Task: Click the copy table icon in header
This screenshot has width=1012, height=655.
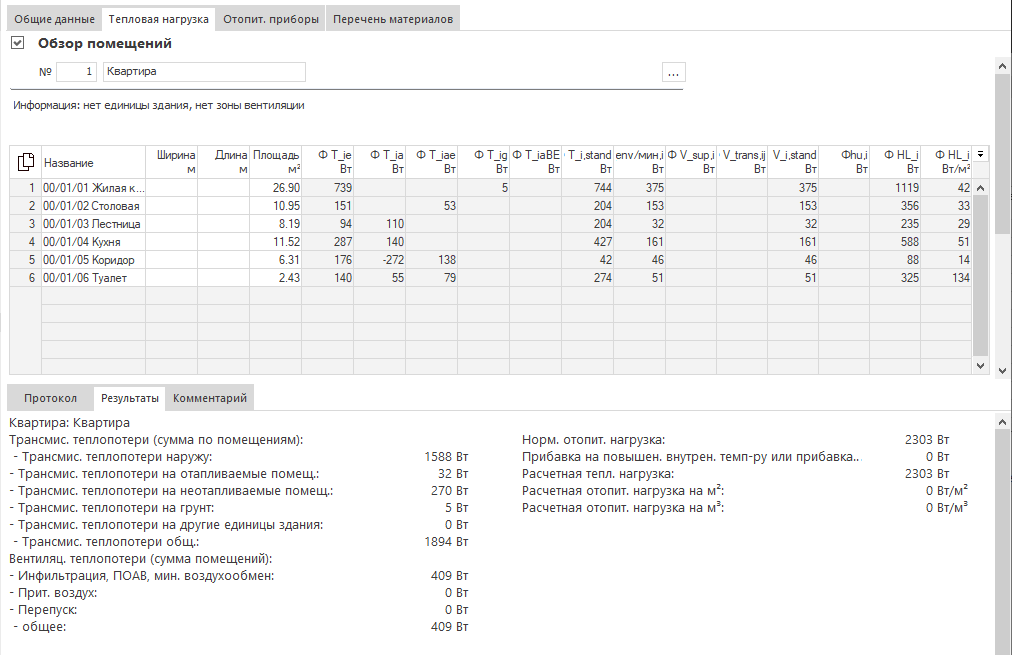Action: (x=25, y=162)
